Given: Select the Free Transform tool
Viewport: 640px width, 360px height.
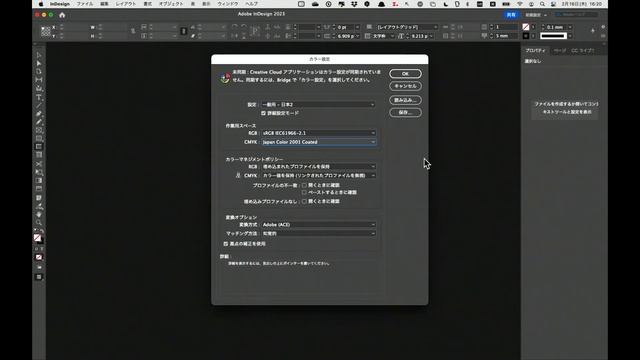Looking at the screenshot, I should click(39, 172).
